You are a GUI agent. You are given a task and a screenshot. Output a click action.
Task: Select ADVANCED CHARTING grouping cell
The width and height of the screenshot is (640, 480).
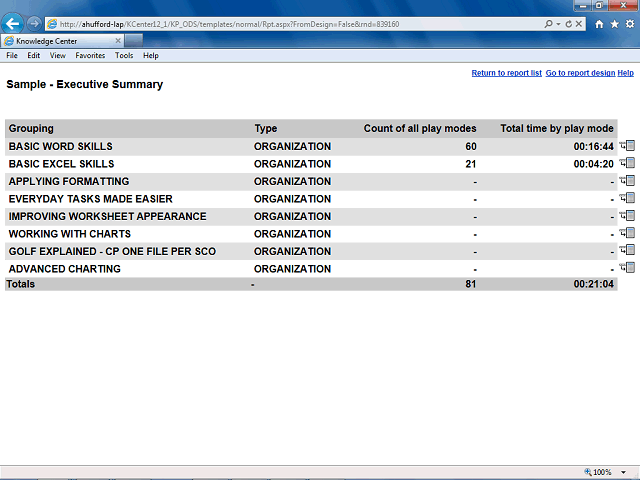pyautogui.click(x=64, y=269)
